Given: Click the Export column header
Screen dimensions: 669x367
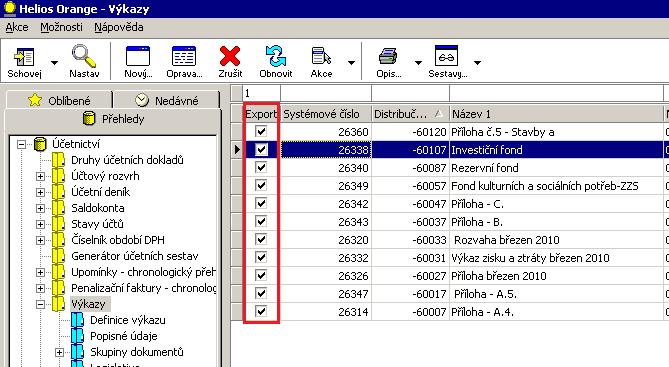Looking at the screenshot, I should 261,114.
